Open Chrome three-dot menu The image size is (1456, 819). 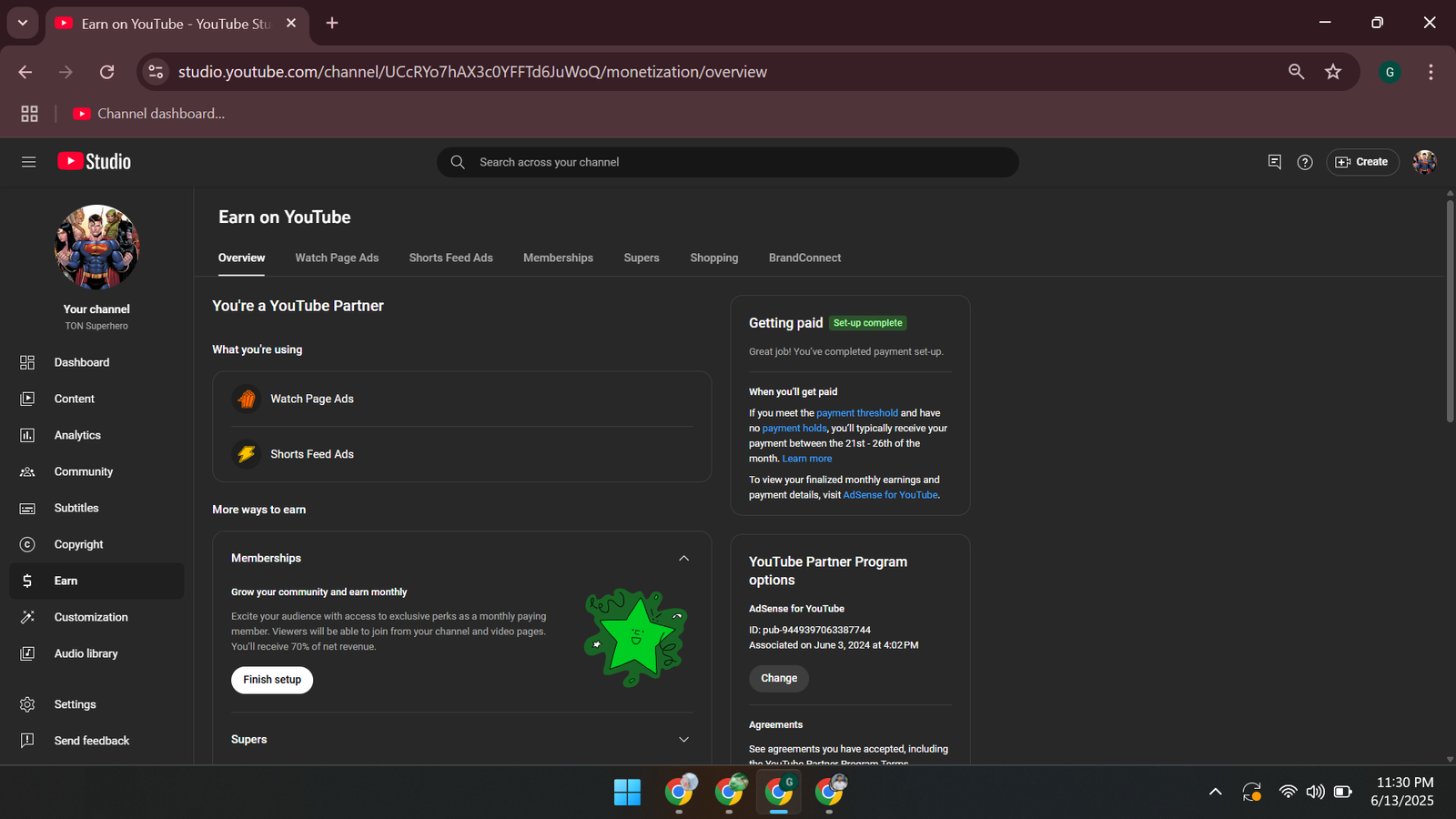coord(1431,72)
